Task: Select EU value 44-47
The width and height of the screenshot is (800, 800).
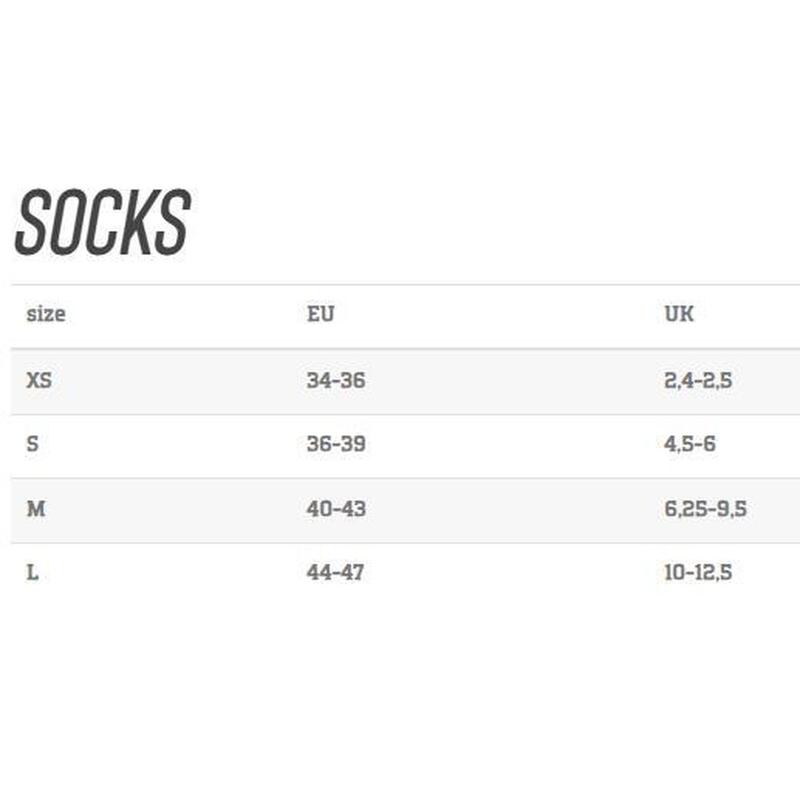Action: [335, 572]
